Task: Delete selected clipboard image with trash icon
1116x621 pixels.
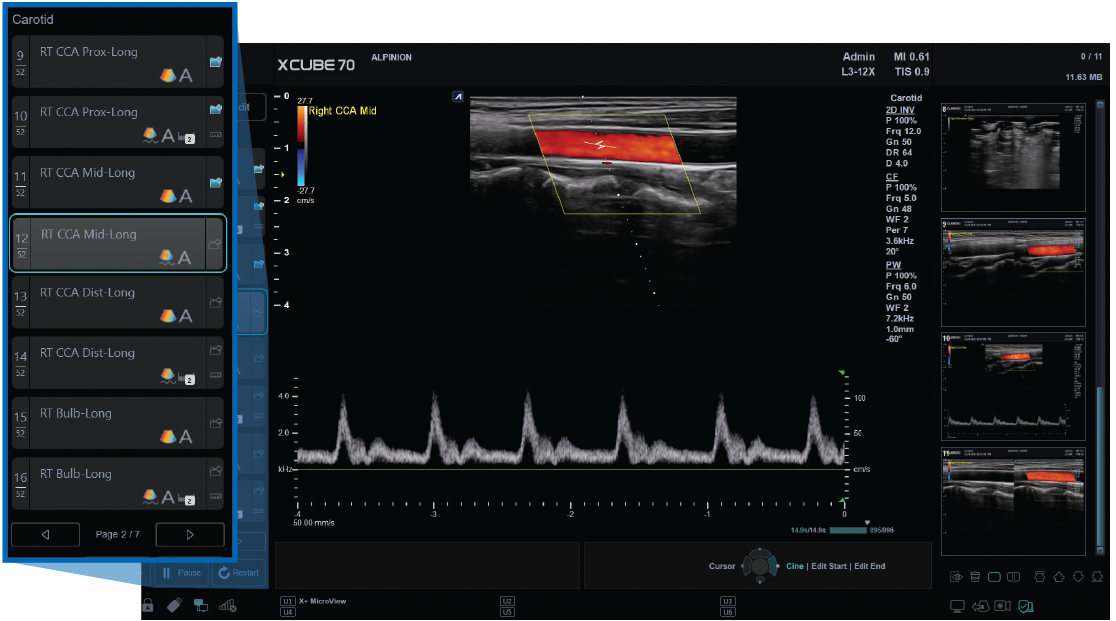Action: coord(975,577)
